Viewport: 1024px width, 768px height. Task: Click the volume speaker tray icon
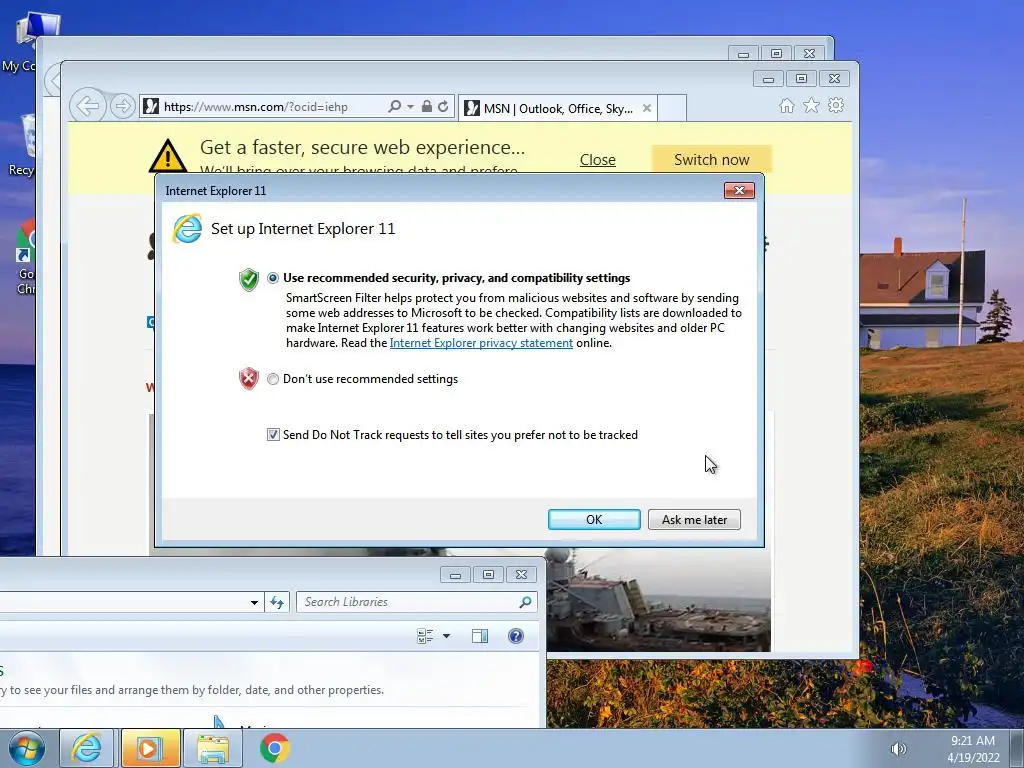coord(899,749)
